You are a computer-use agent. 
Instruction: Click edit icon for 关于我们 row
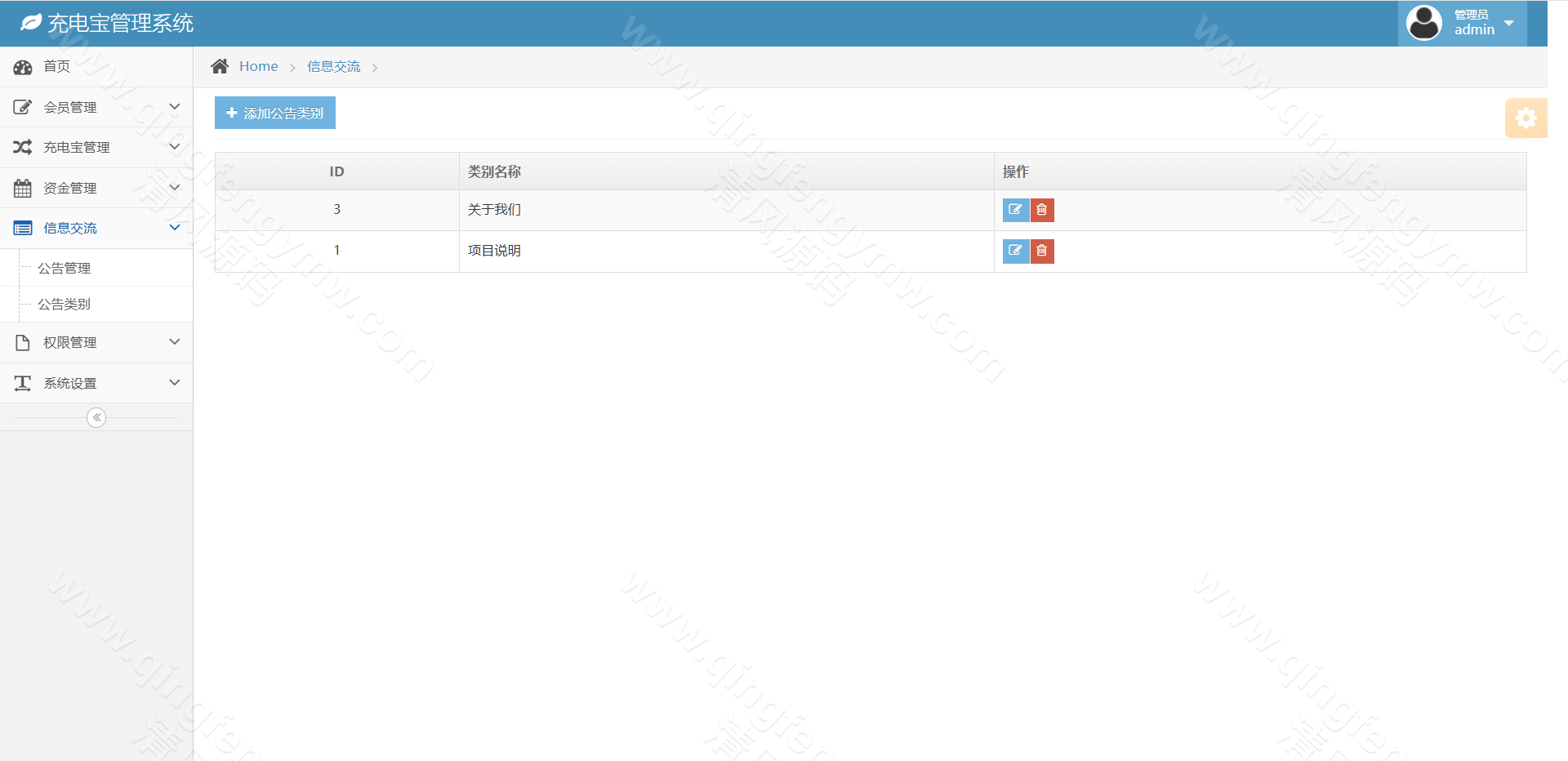pyautogui.click(x=1015, y=210)
